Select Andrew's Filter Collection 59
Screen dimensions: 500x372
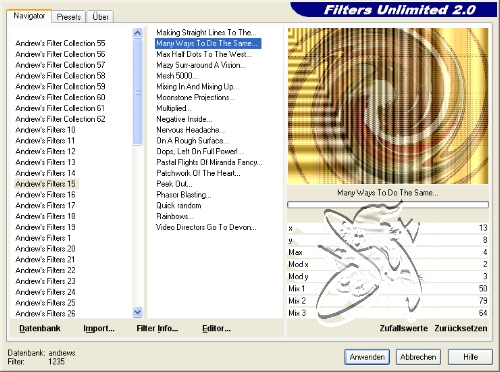(x=60, y=86)
